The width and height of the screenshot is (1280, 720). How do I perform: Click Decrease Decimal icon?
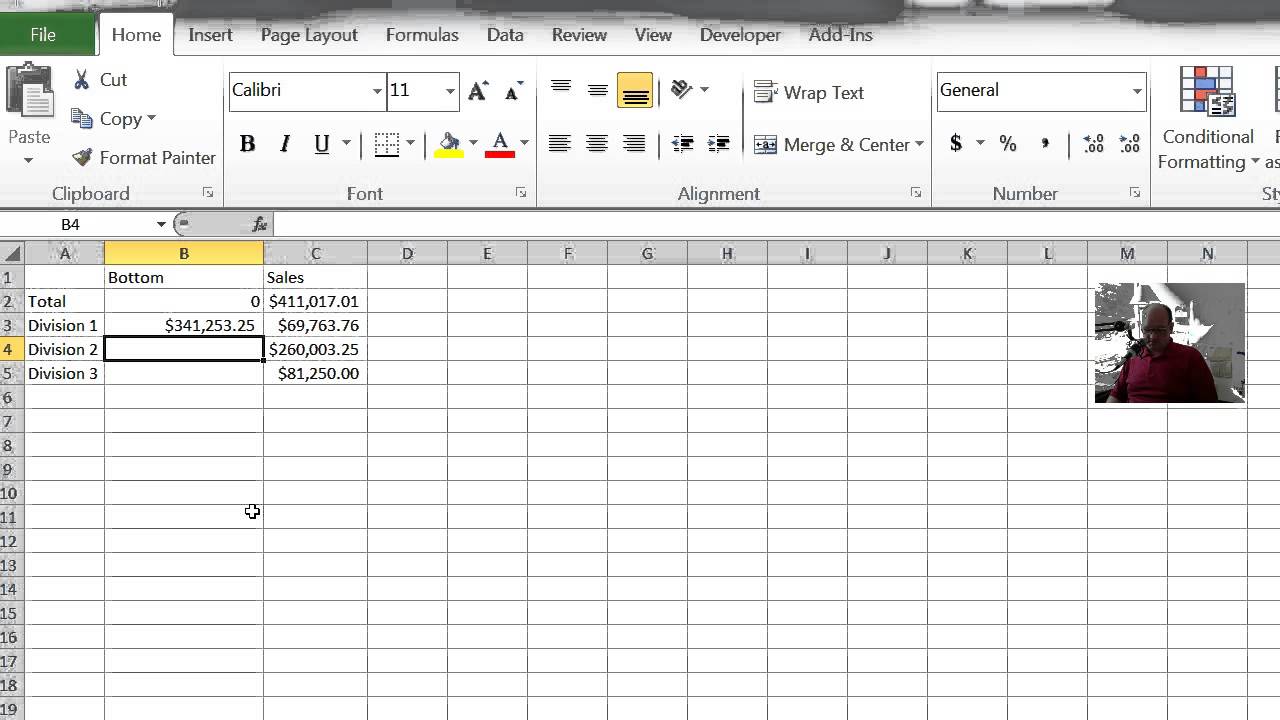(1130, 144)
